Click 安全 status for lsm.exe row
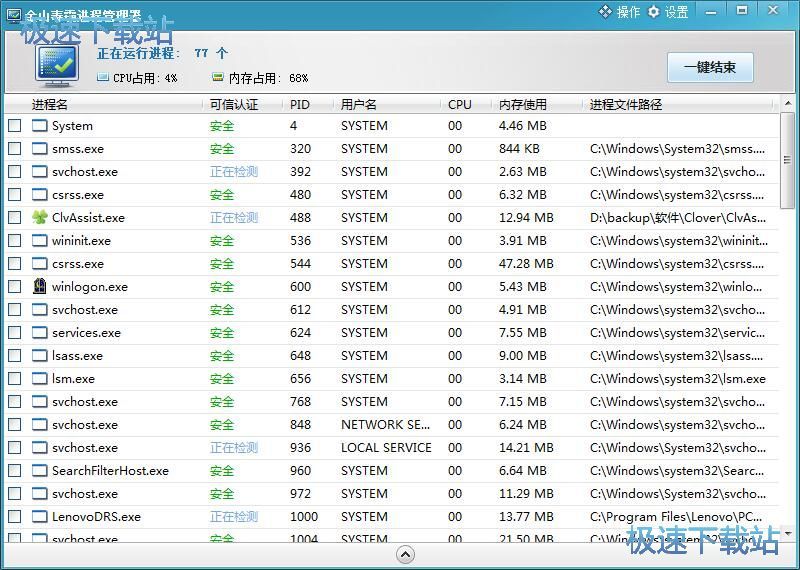 click(x=221, y=379)
